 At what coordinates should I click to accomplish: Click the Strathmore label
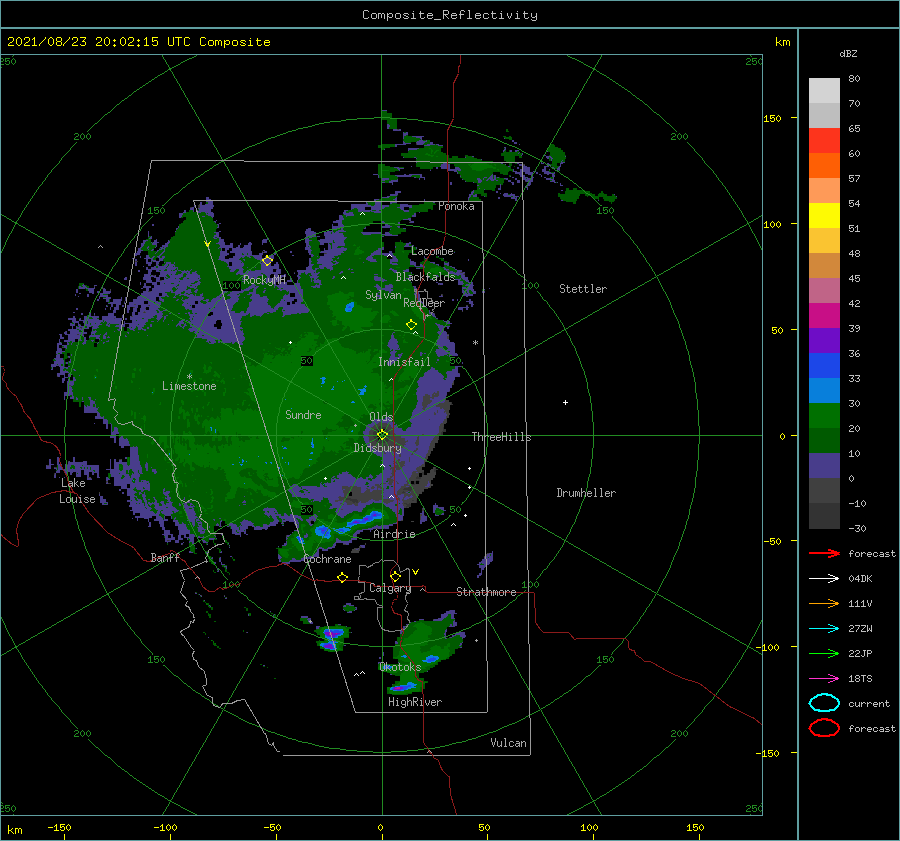coord(486,592)
